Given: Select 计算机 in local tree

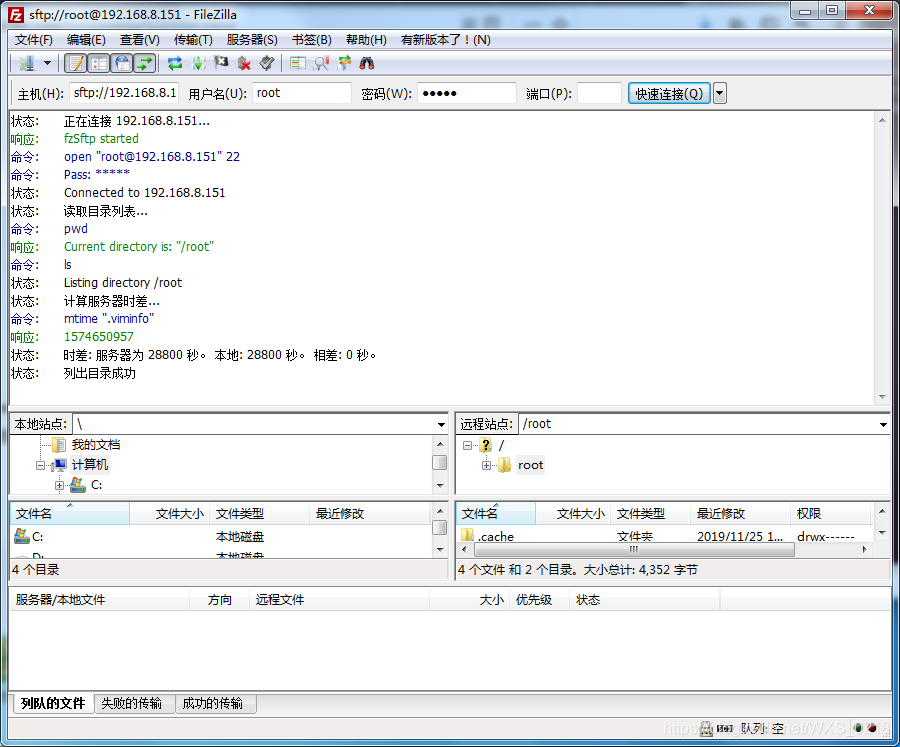Looking at the screenshot, I should click(x=90, y=465).
